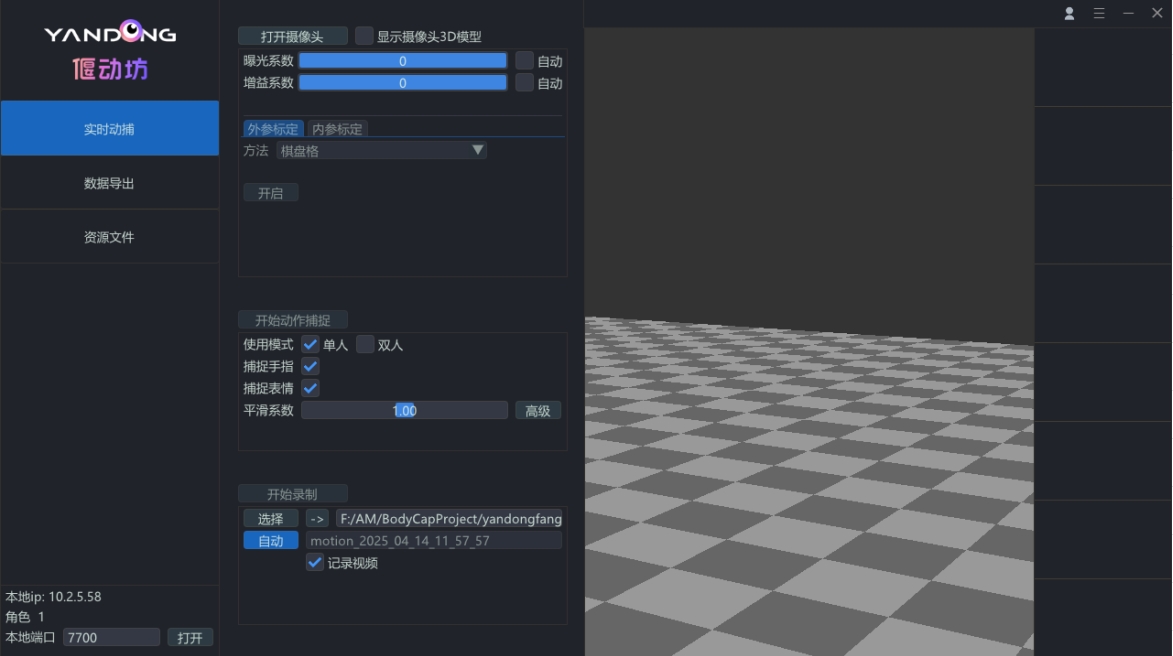Switch to the 内参标定 tab
1173x656 pixels.
click(338, 129)
